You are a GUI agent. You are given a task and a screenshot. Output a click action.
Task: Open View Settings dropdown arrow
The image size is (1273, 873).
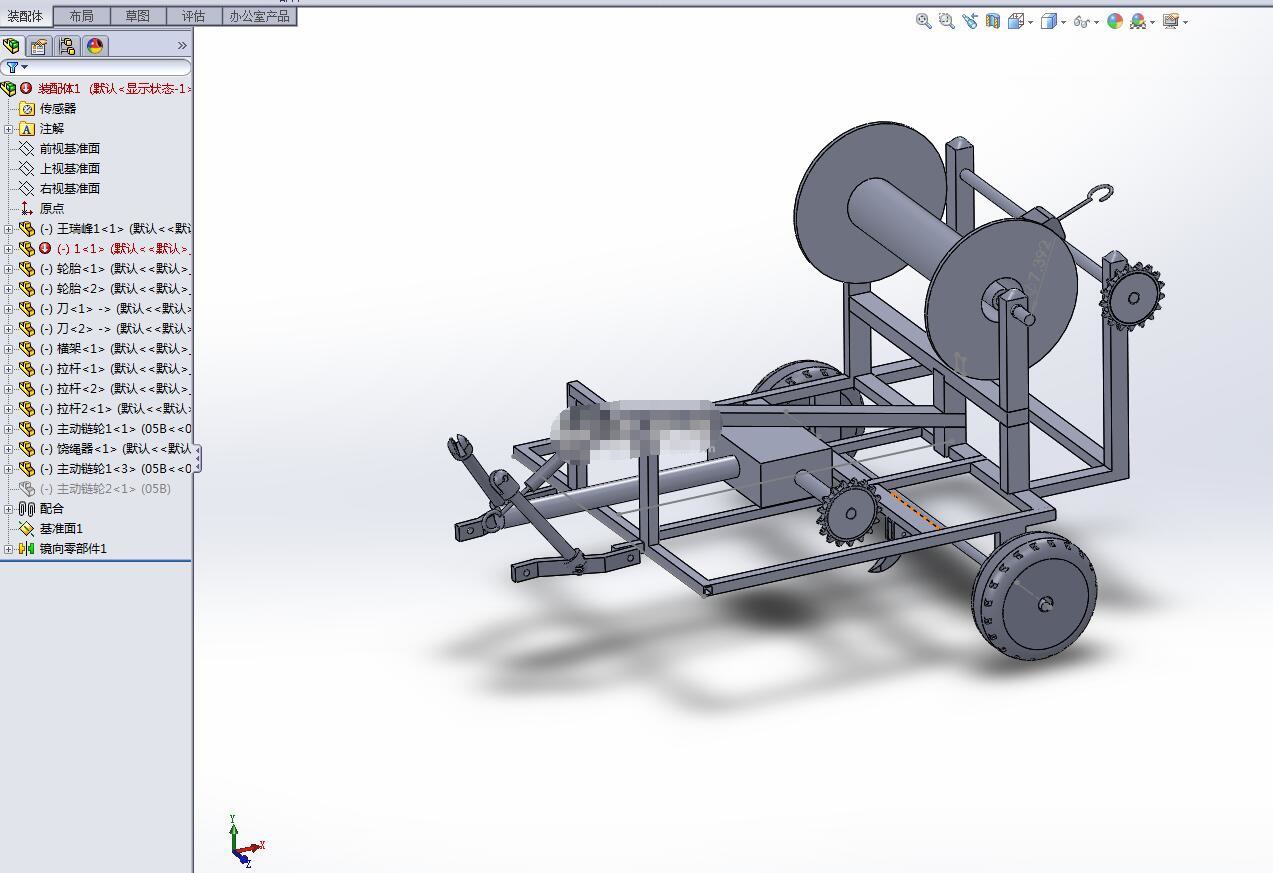1185,22
